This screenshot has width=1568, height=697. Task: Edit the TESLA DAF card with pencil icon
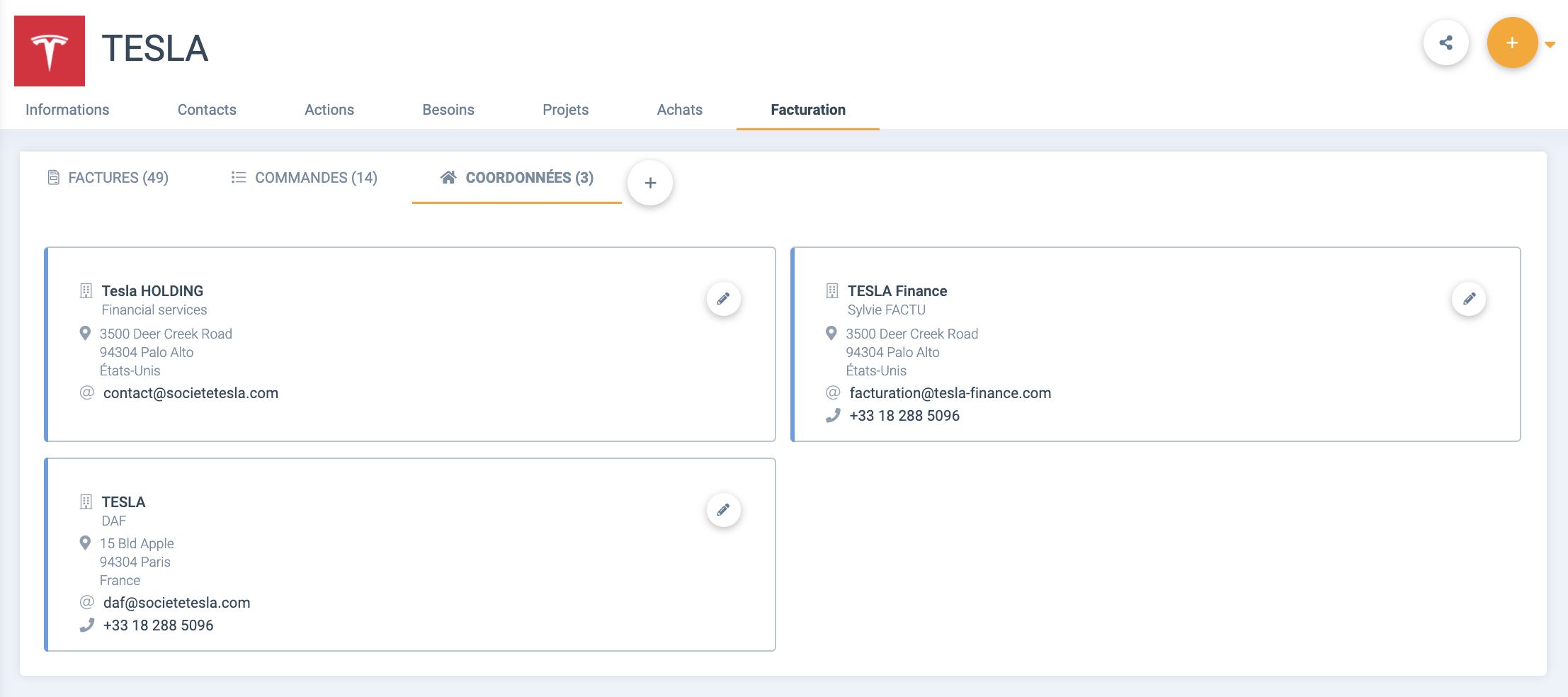[x=724, y=510]
